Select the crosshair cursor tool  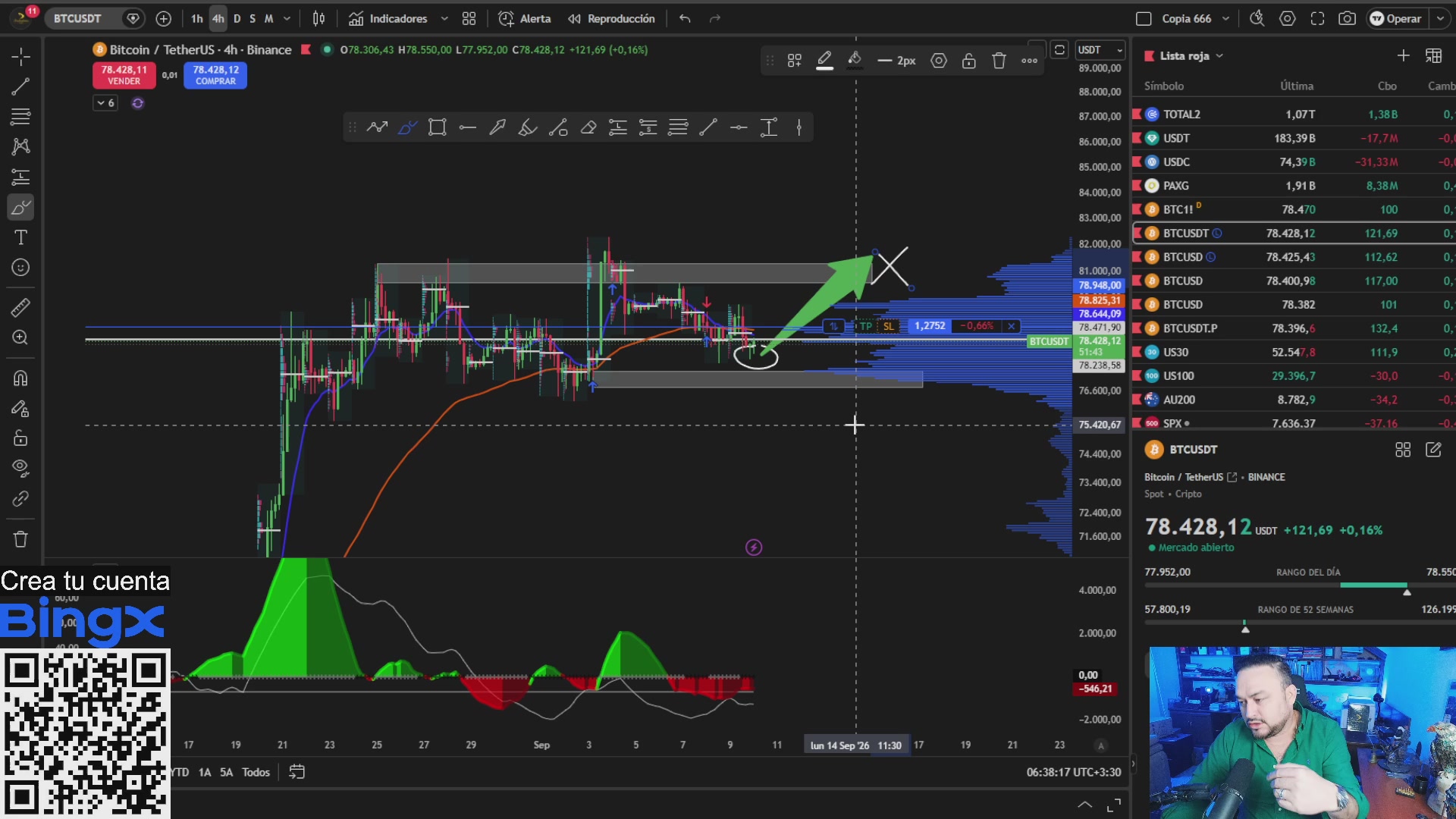[x=20, y=56]
